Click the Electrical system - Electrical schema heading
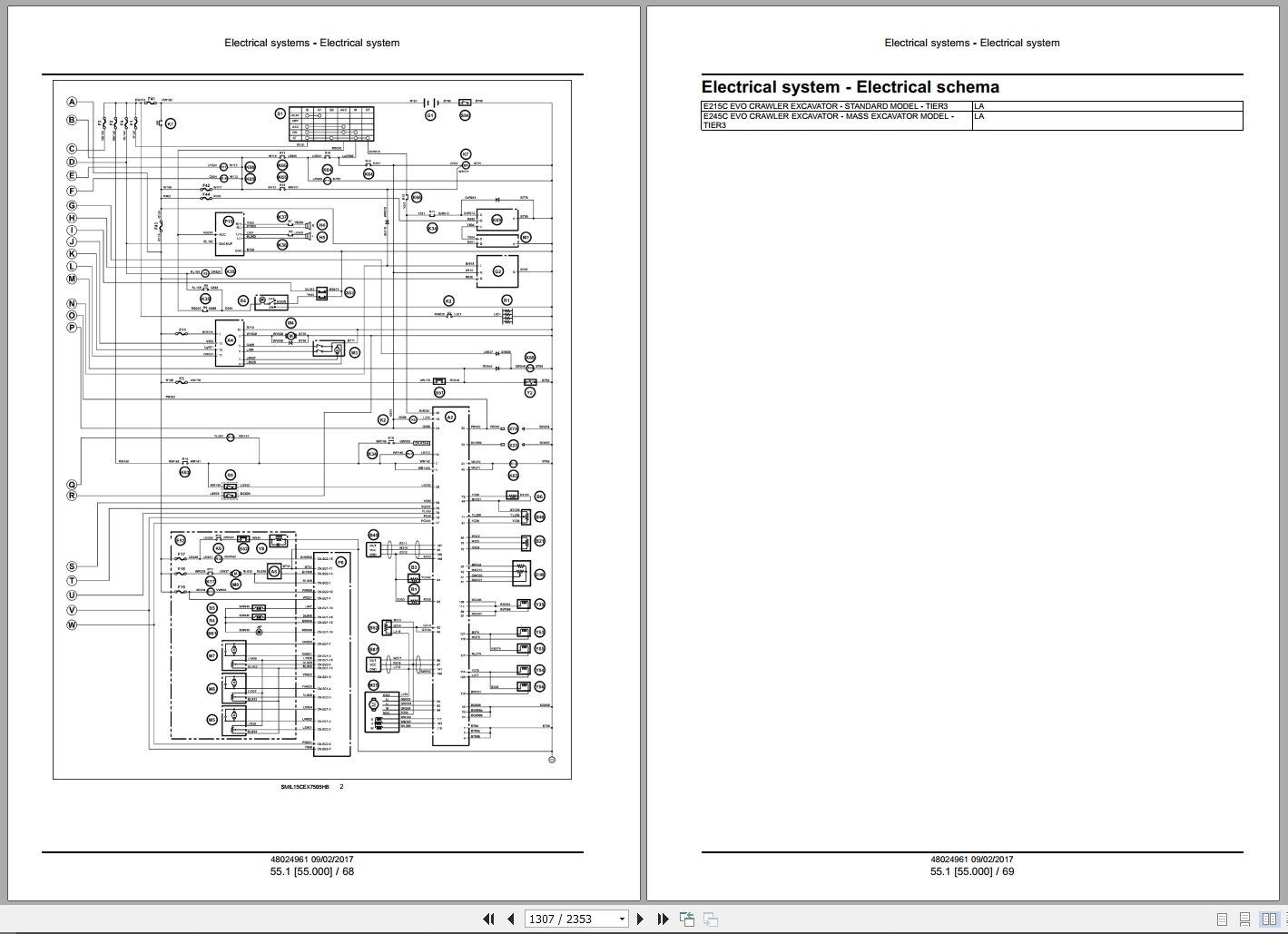The height and width of the screenshot is (934, 1288). point(850,87)
